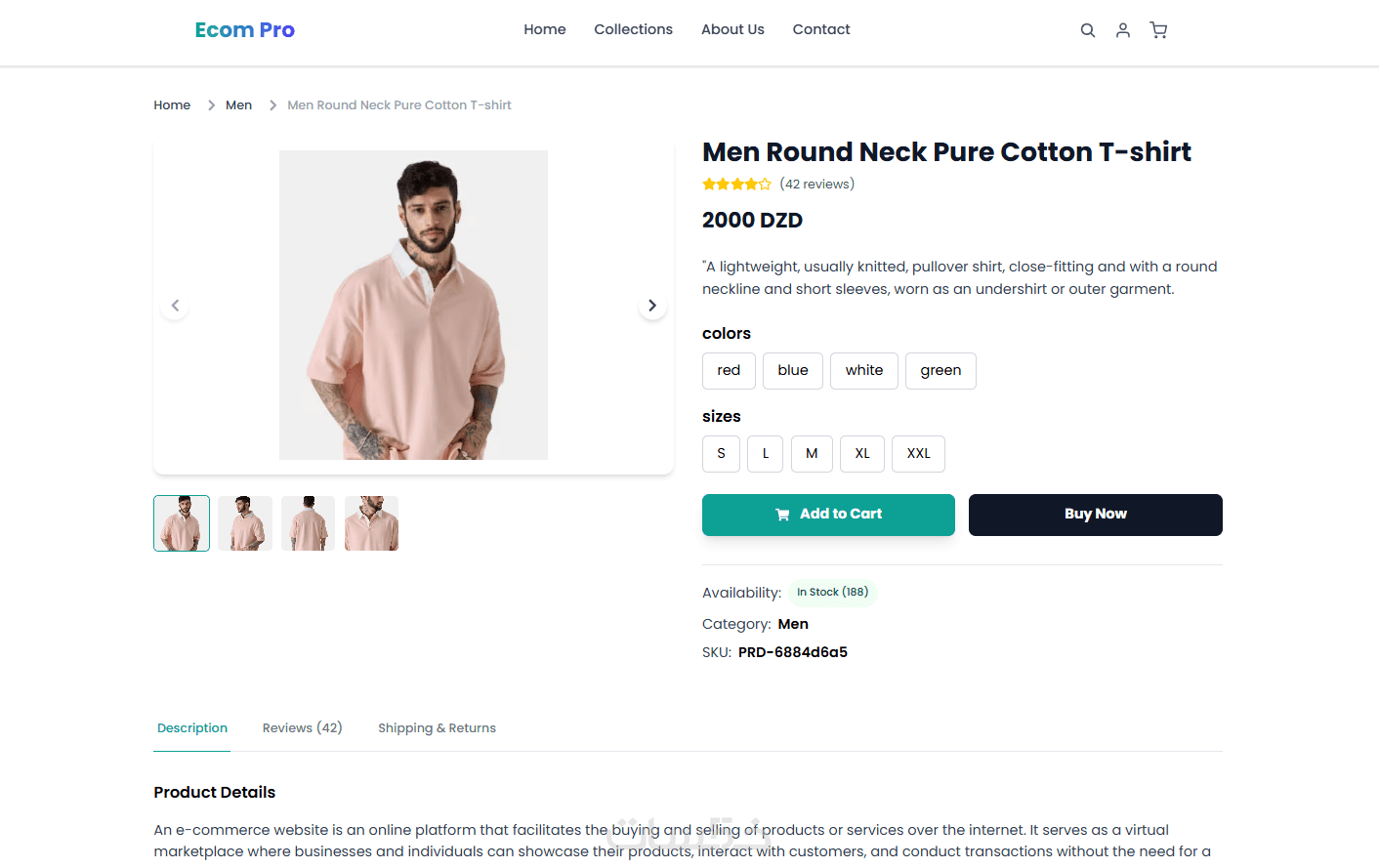Show previous product image arrow
Image resolution: width=1379 pixels, height=868 pixels.
[175, 306]
